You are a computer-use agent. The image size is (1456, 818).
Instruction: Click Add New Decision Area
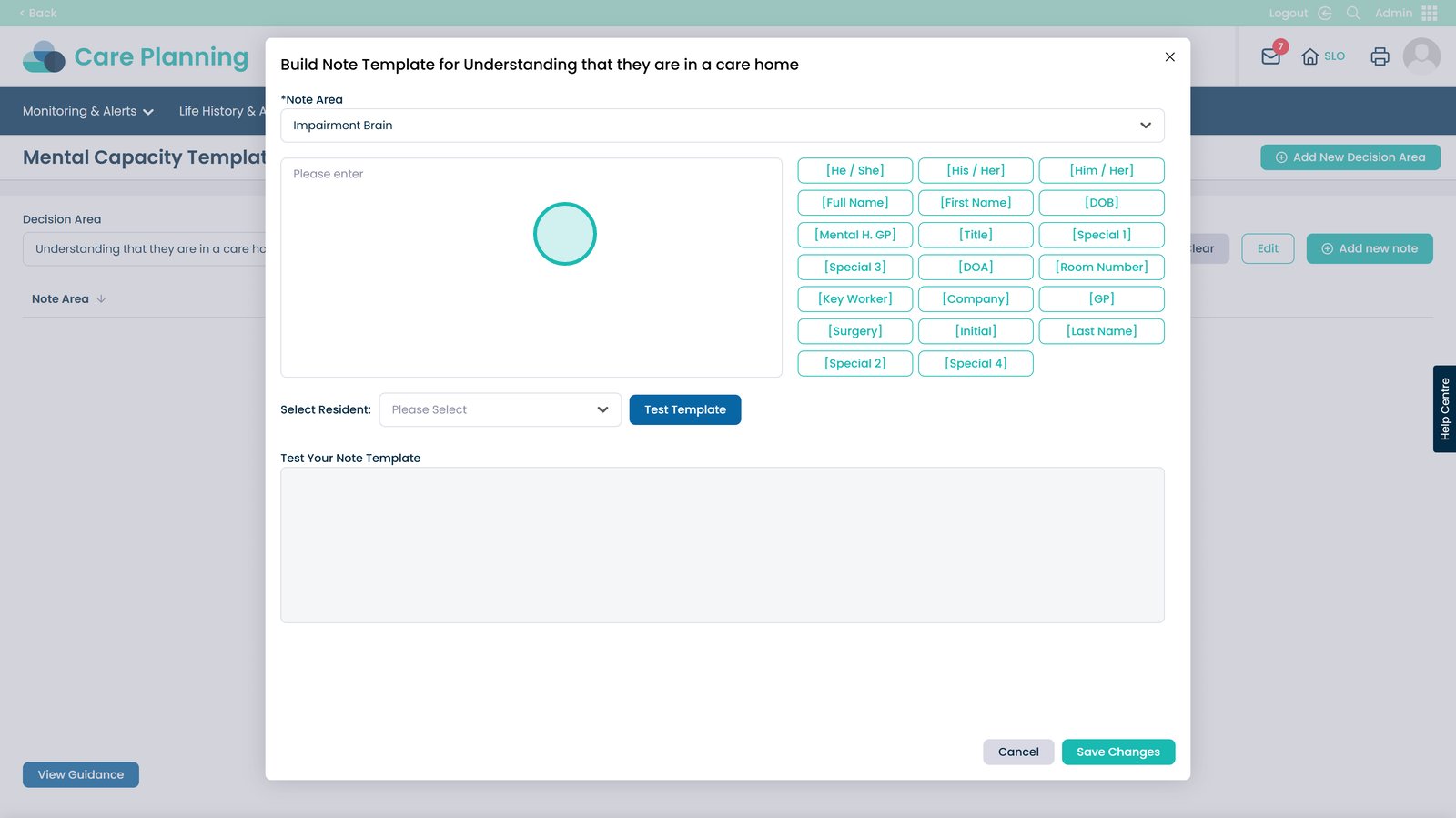[x=1350, y=157]
